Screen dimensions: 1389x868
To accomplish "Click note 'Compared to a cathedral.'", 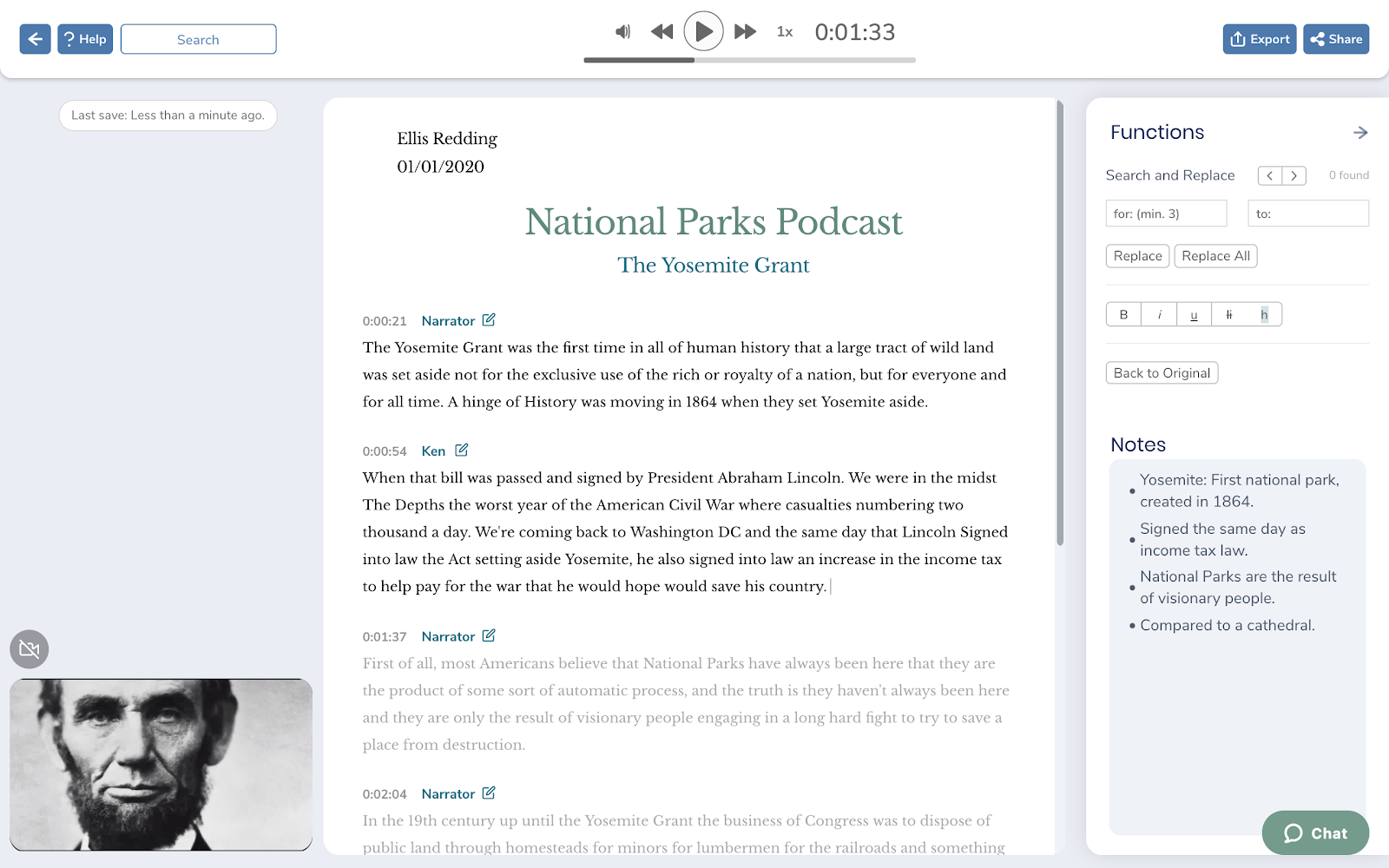I will click(1228, 626).
